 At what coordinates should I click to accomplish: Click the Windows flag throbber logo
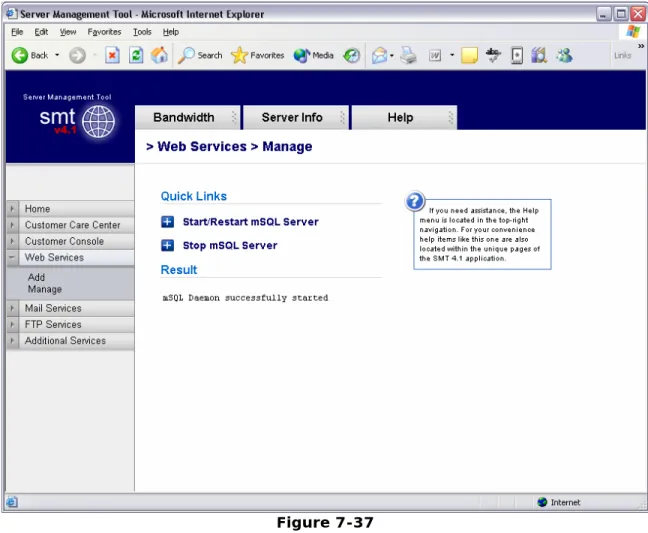pos(633,31)
